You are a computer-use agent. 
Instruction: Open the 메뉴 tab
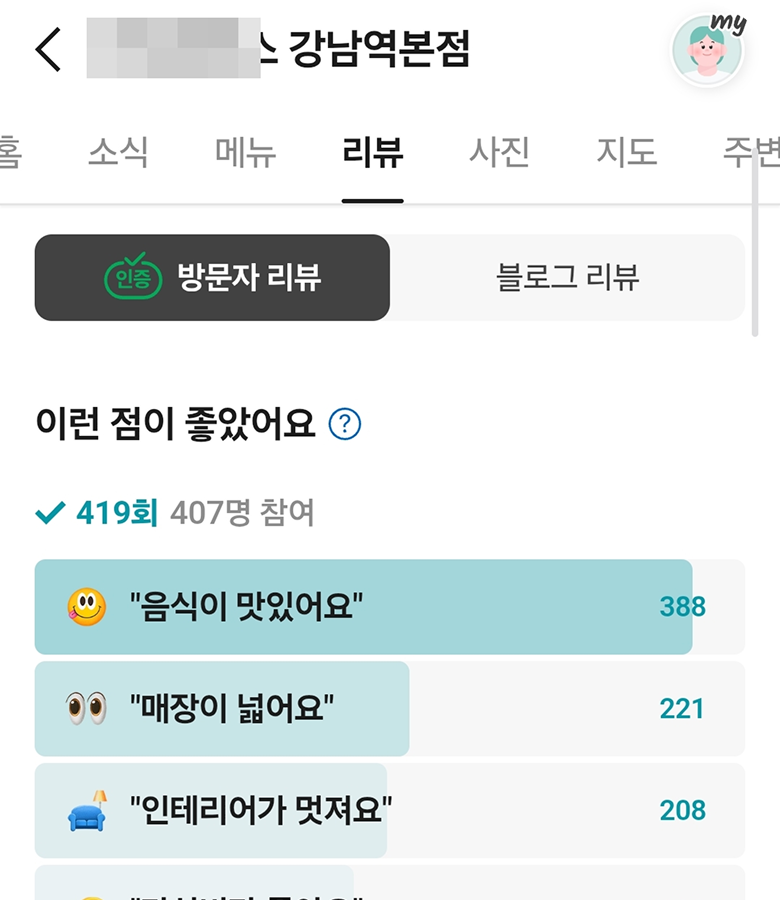245,152
